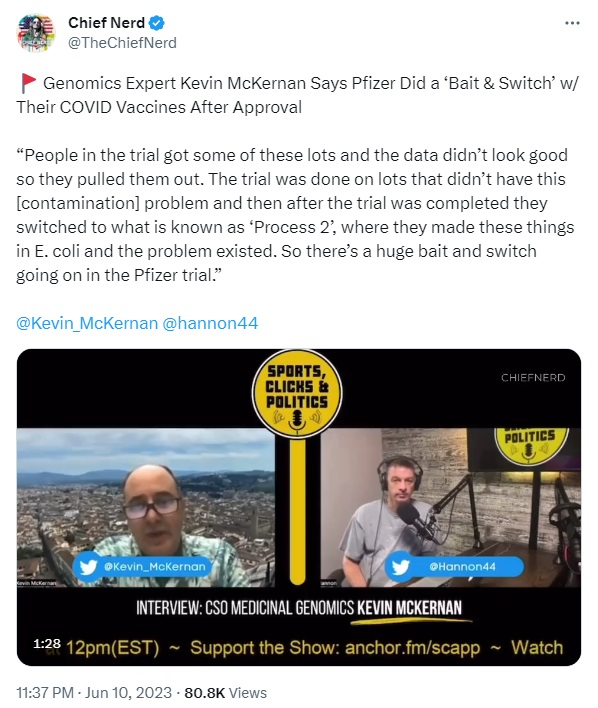598x708 pixels.
Task: Play the embedded interview video
Action: pos(299,507)
